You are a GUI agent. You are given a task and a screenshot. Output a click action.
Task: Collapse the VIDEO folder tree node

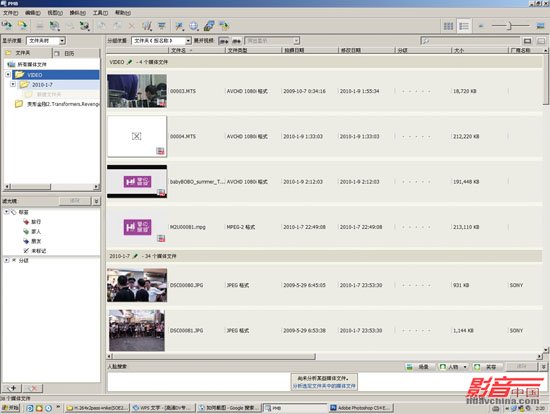click(x=8, y=74)
